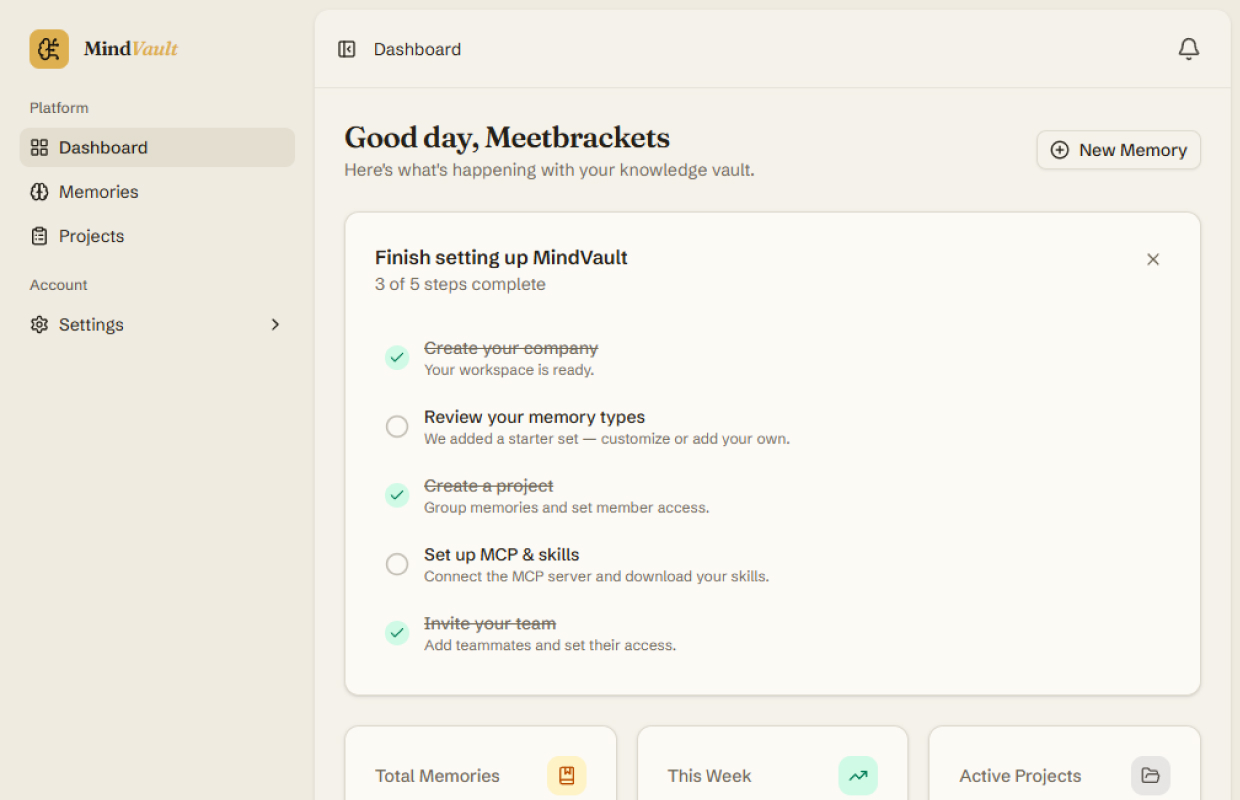Open the notifications bell
Viewport: 1240px width, 800px height.
point(1188,49)
